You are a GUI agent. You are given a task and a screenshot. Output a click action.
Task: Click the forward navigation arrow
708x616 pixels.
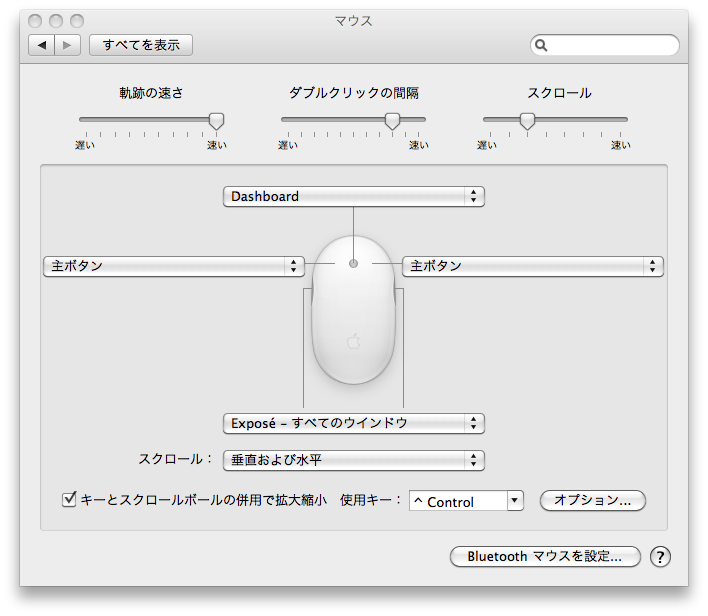point(67,45)
